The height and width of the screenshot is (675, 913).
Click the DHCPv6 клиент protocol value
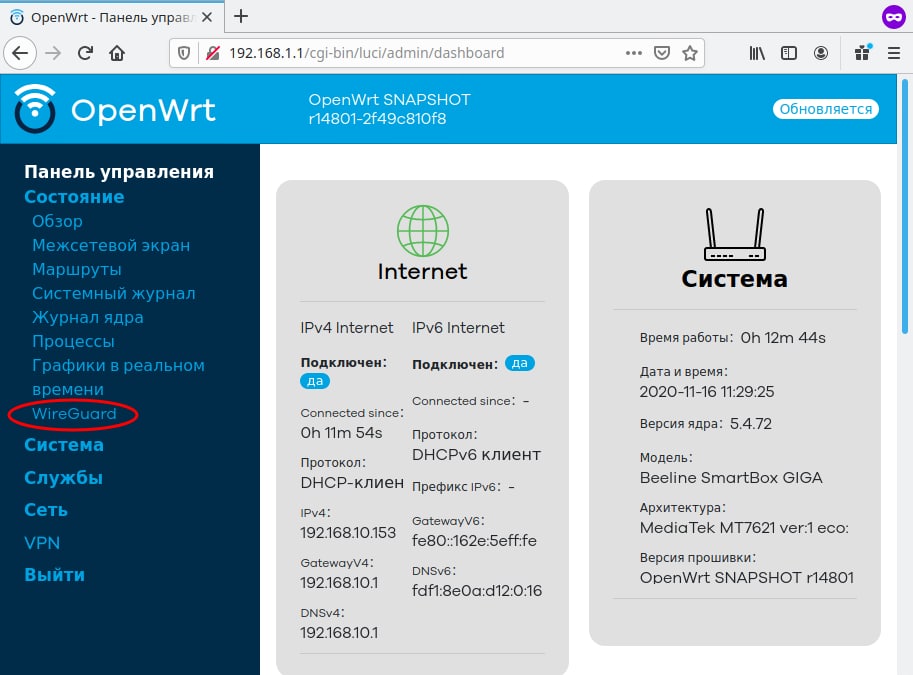click(x=476, y=454)
